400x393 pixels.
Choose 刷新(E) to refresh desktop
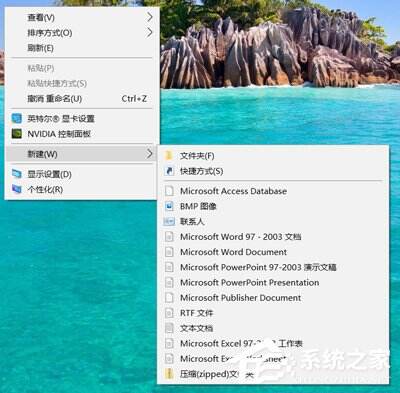click(x=82, y=48)
